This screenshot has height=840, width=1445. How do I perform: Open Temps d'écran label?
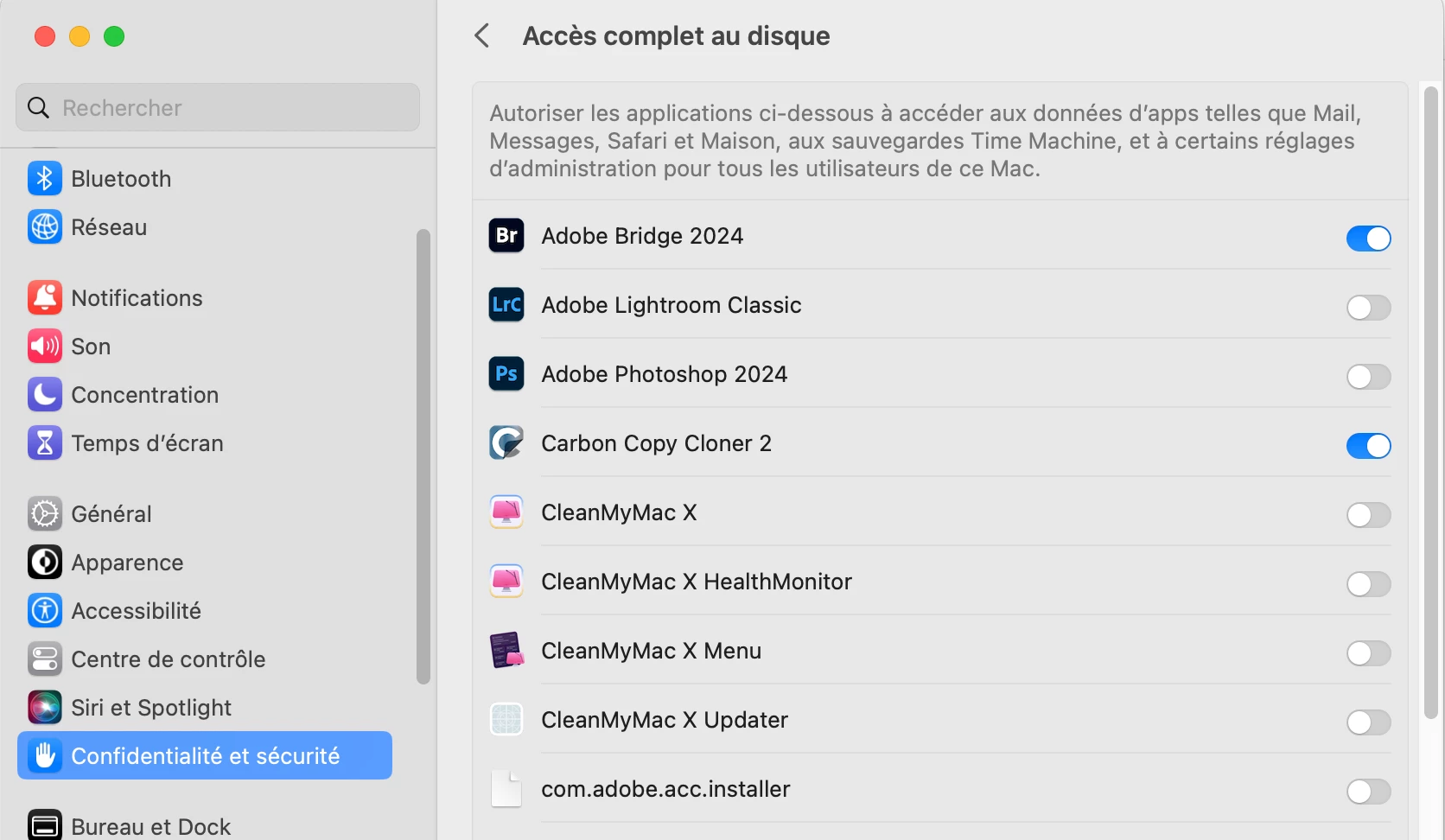pos(147,443)
